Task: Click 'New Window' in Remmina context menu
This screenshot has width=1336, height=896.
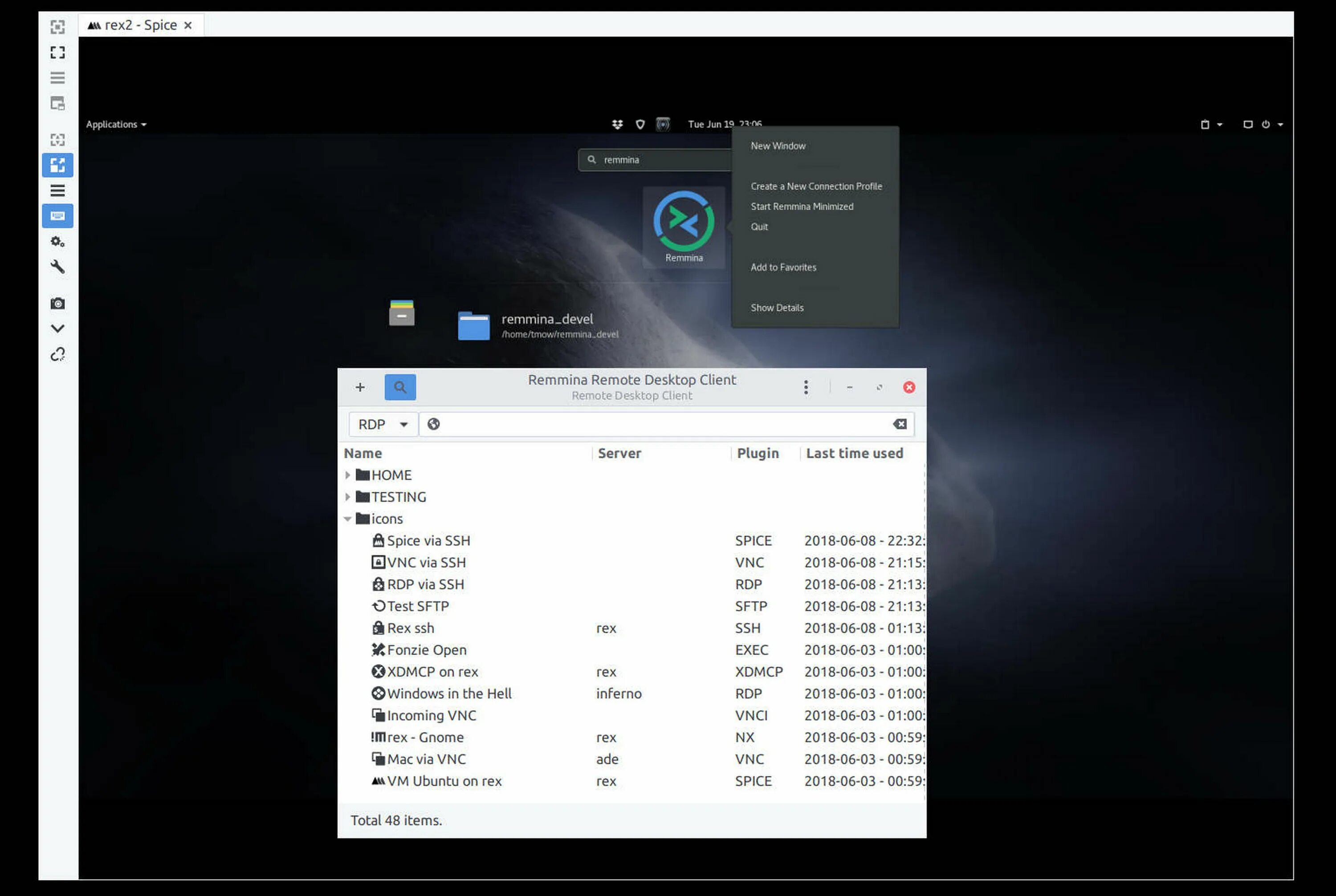Action: (x=778, y=145)
